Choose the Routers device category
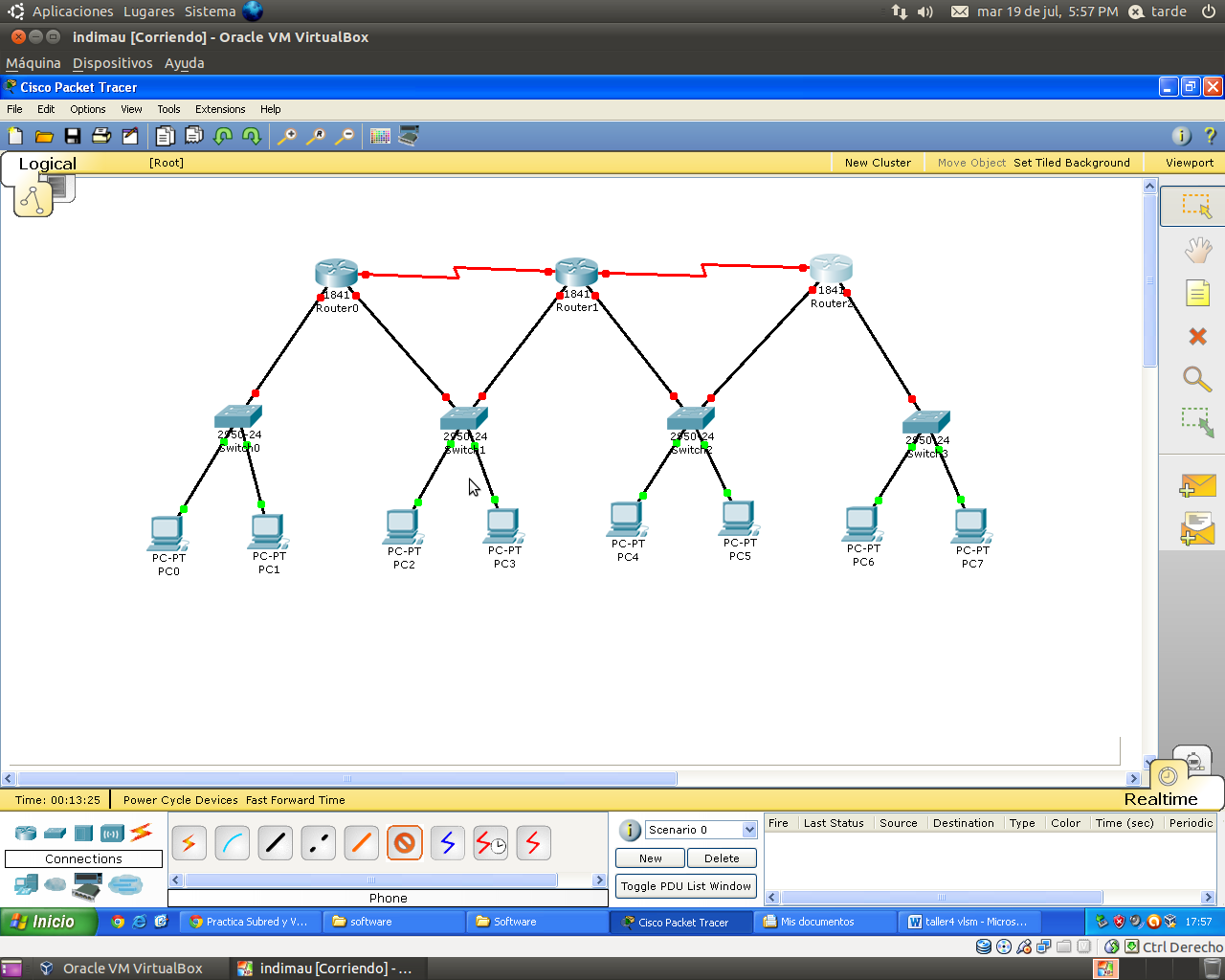This screenshot has width=1225, height=980. click(x=26, y=833)
